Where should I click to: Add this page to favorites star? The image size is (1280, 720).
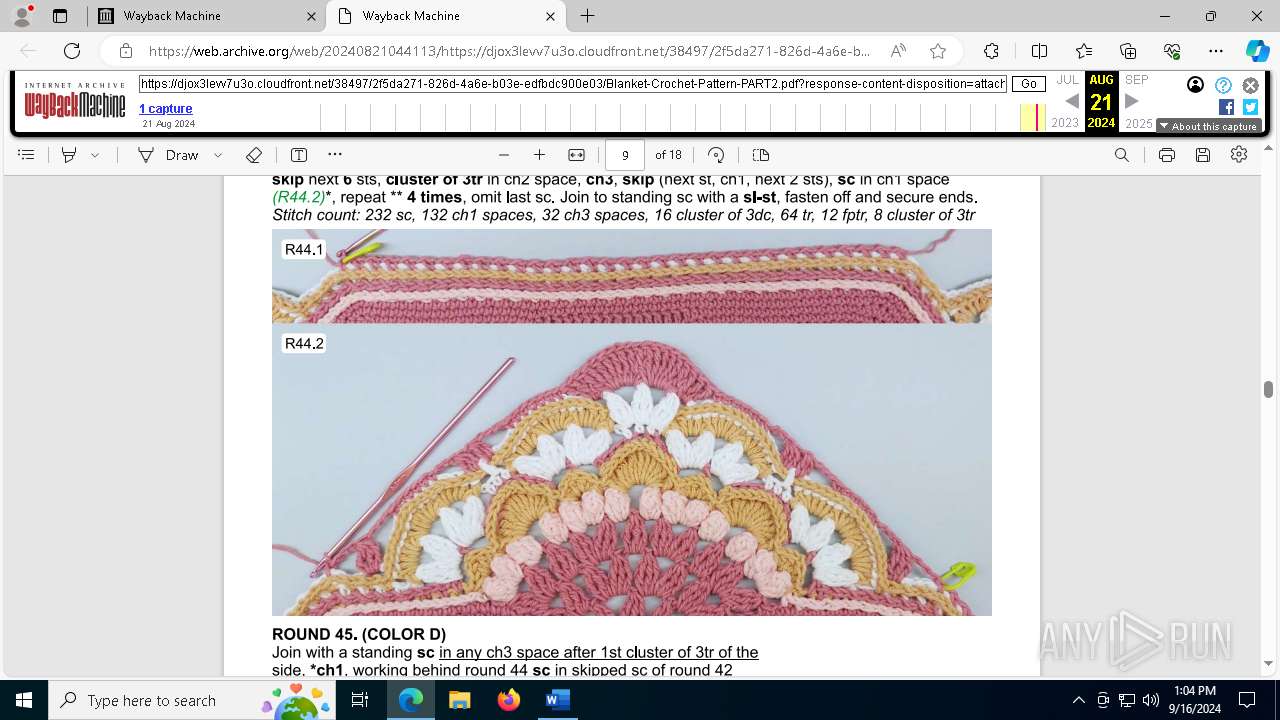pyautogui.click(x=938, y=51)
